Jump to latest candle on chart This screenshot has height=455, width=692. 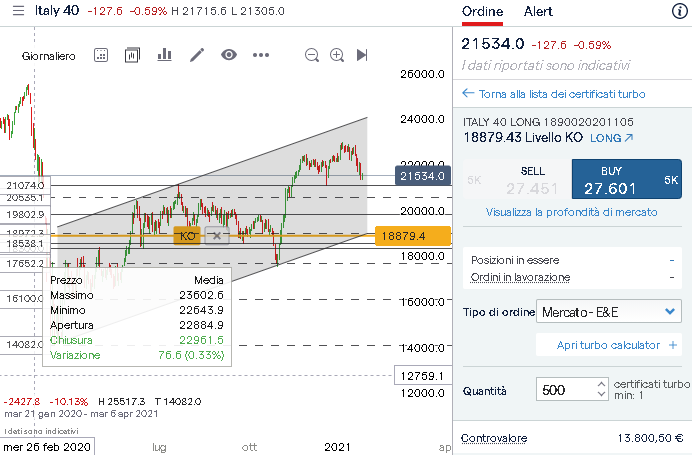tap(362, 55)
